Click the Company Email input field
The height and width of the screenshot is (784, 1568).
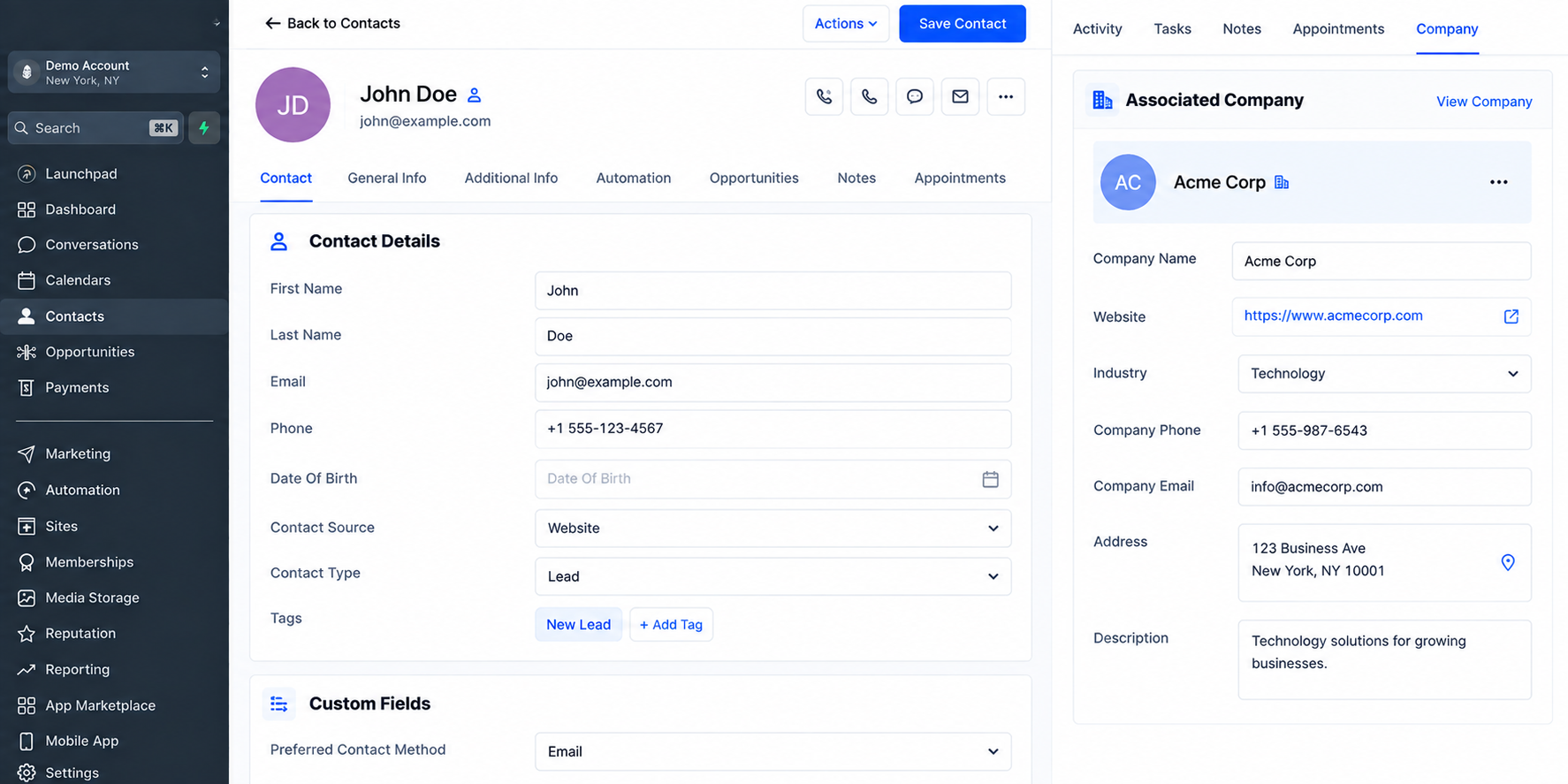coord(1384,487)
